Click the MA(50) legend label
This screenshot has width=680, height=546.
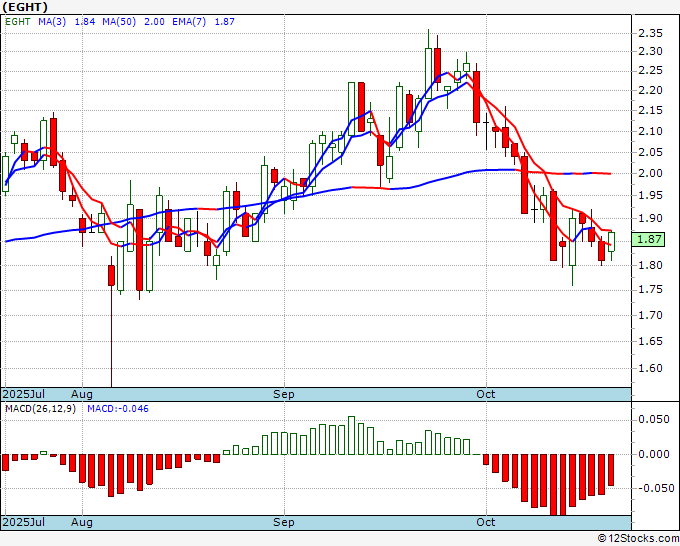pyautogui.click(x=119, y=22)
